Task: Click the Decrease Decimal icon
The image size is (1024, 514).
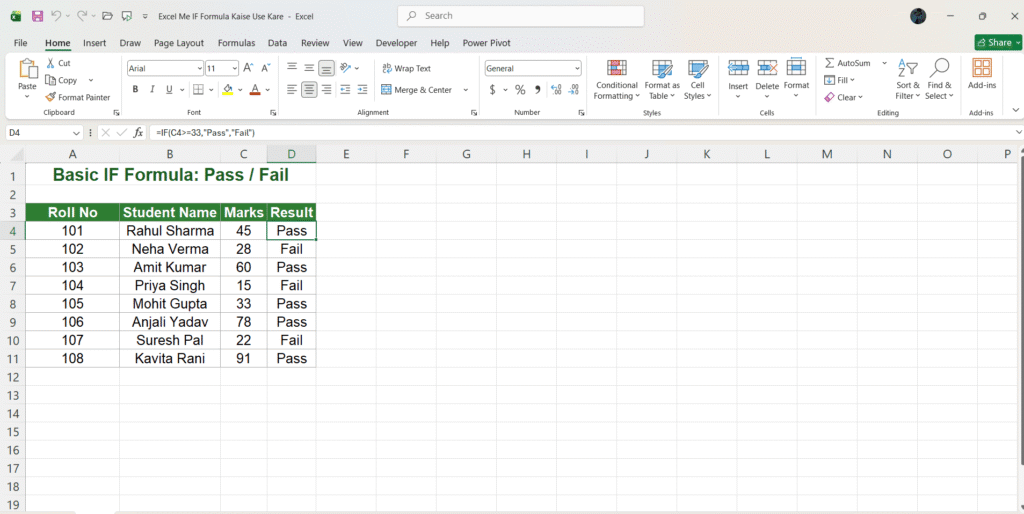Action: (x=573, y=89)
